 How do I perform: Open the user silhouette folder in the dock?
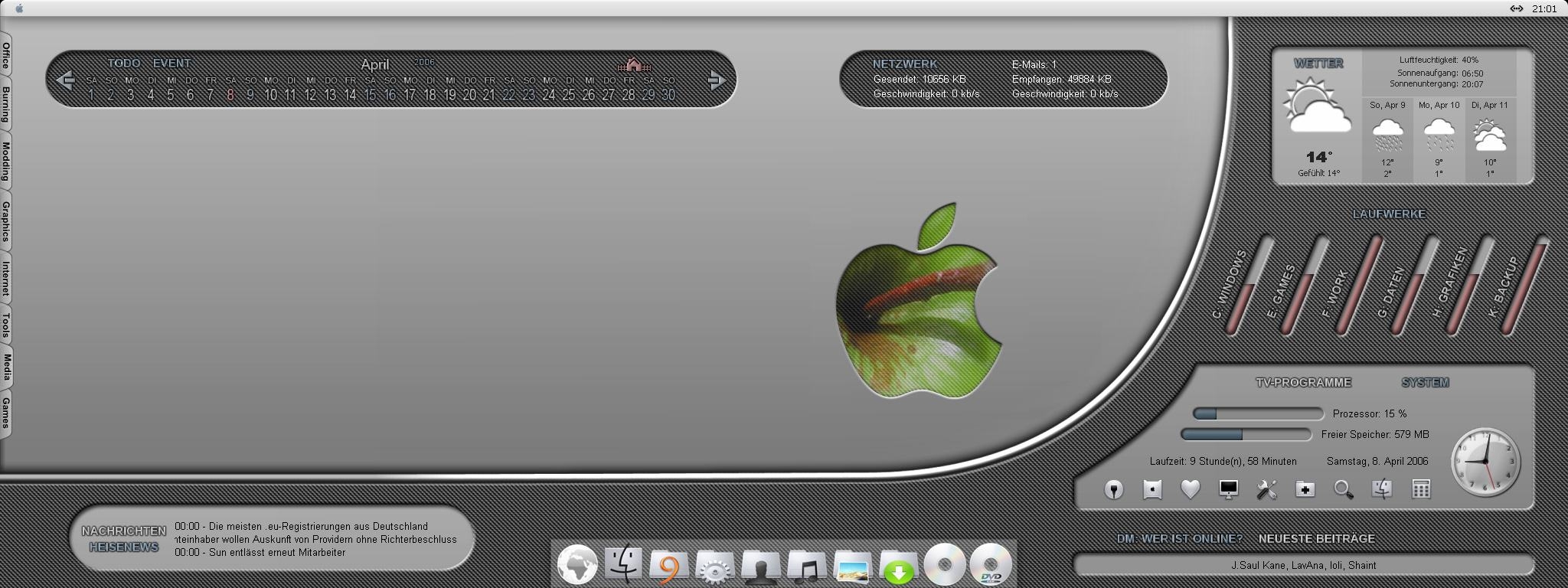point(761,567)
